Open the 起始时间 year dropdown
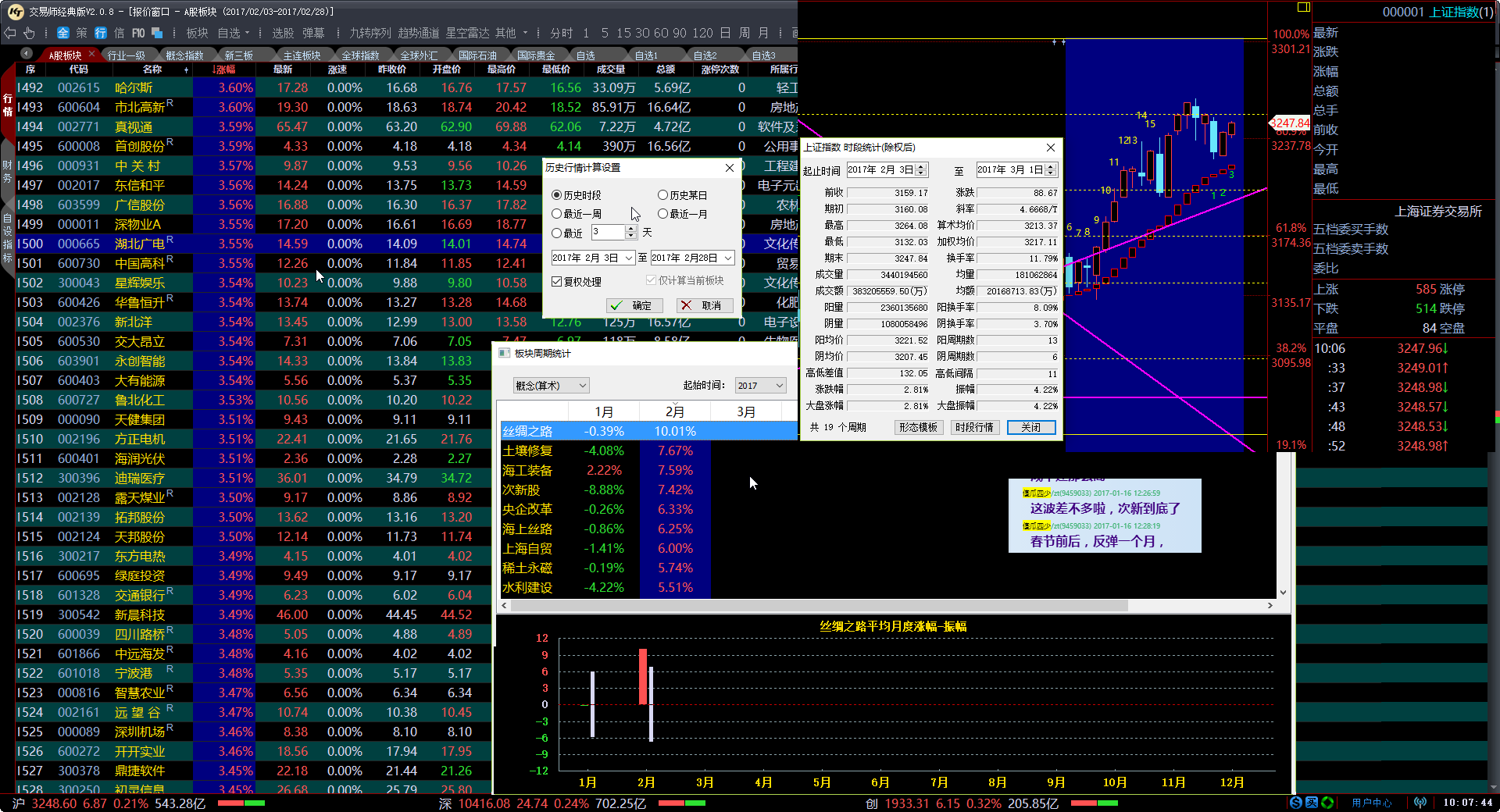The image size is (1500, 812). click(x=760, y=386)
